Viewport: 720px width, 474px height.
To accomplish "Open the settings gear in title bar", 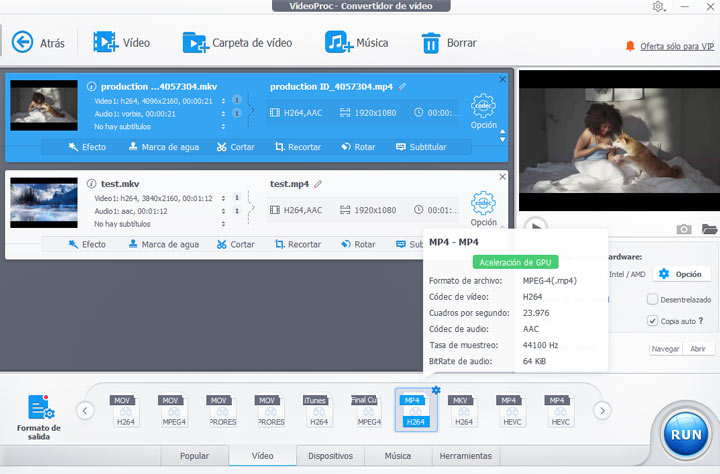I will (x=658, y=7).
